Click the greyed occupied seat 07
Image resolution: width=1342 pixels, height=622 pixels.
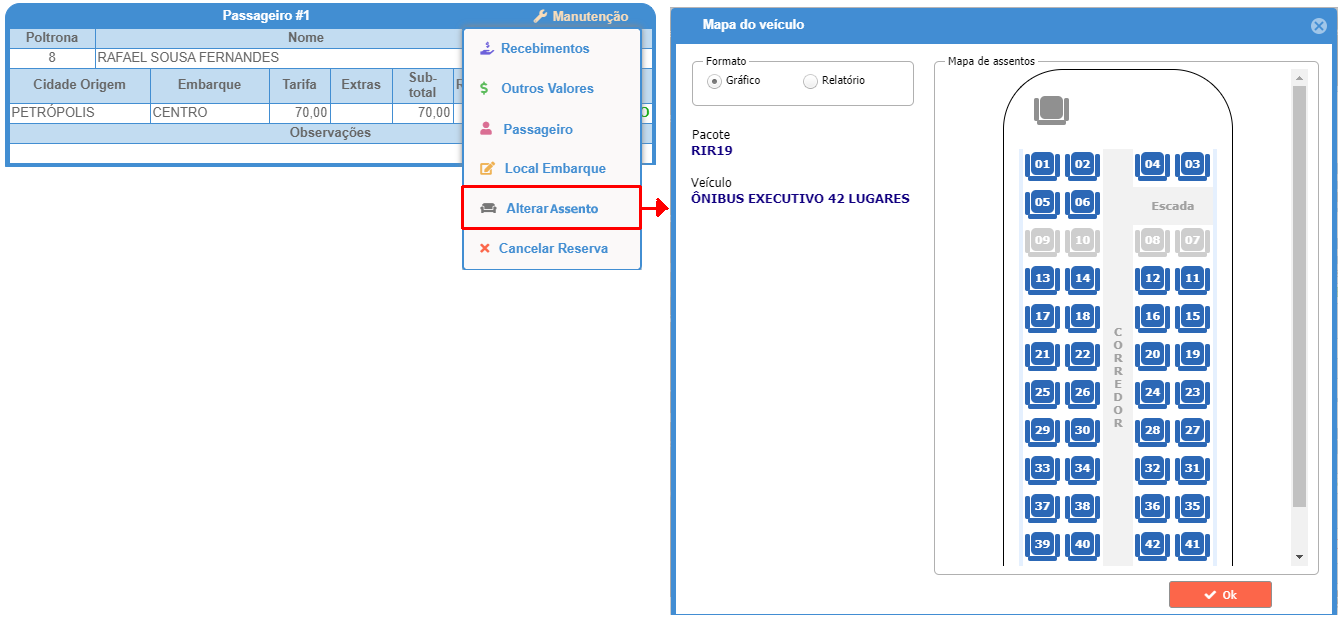(x=1192, y=241)
